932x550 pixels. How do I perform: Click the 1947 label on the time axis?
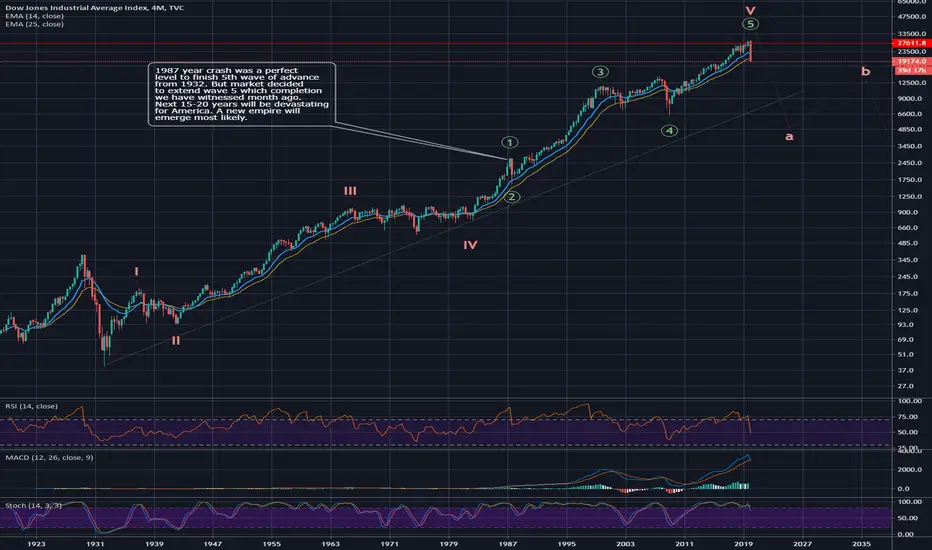tap(213, 543)
